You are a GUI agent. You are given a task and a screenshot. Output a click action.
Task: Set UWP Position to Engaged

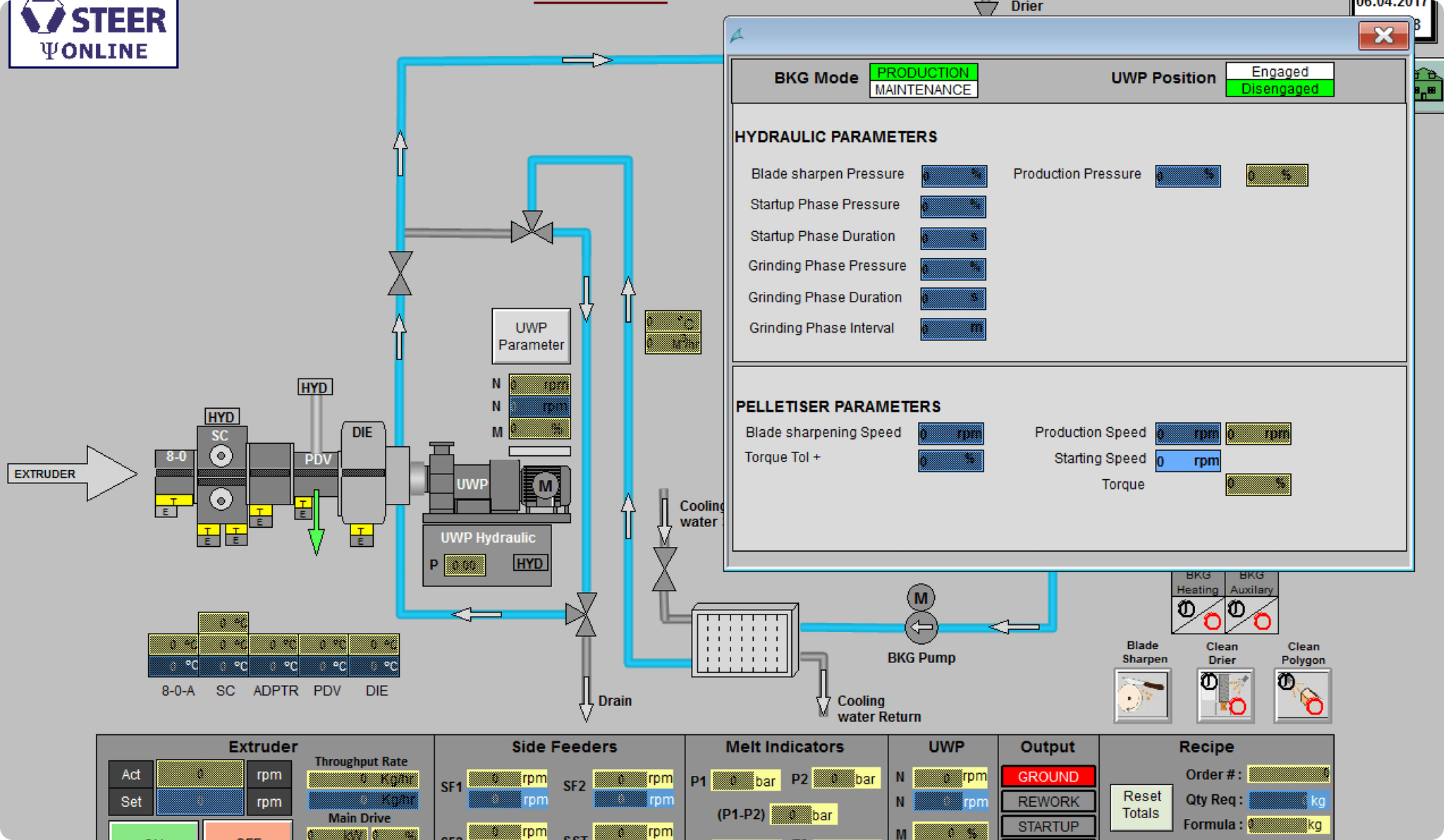[1279, 71]
